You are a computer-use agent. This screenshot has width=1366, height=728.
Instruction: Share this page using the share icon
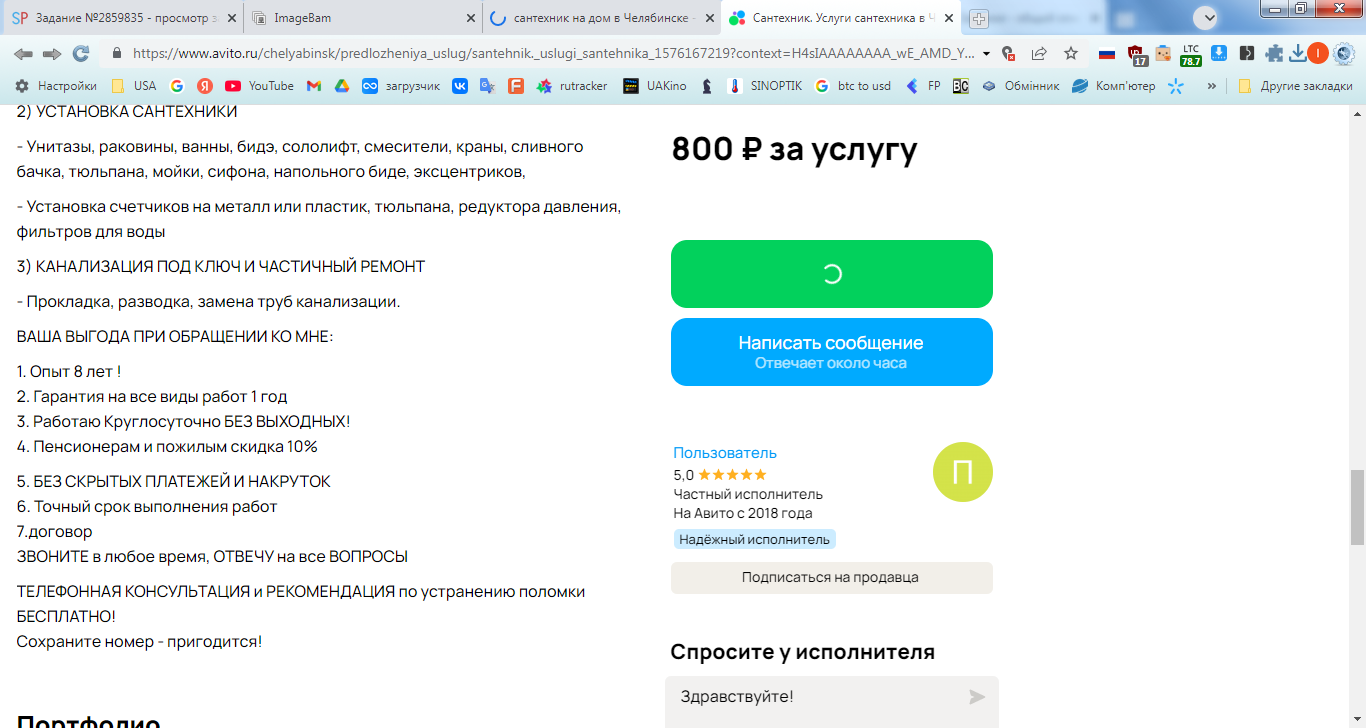coord(1039,54)
